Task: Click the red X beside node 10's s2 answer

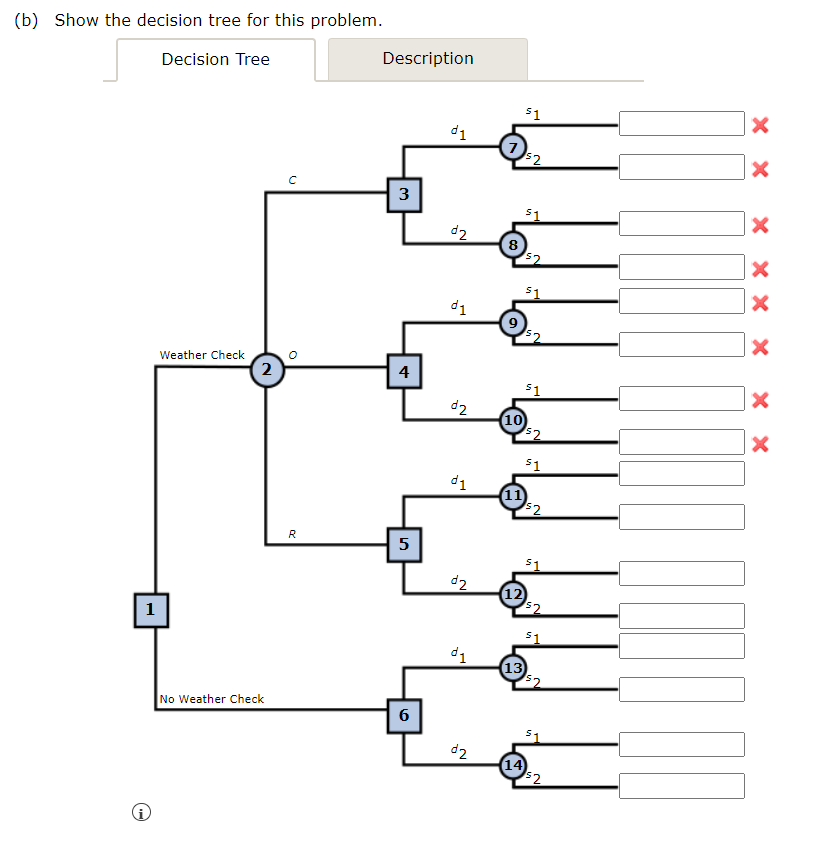Action: [760, 441]
